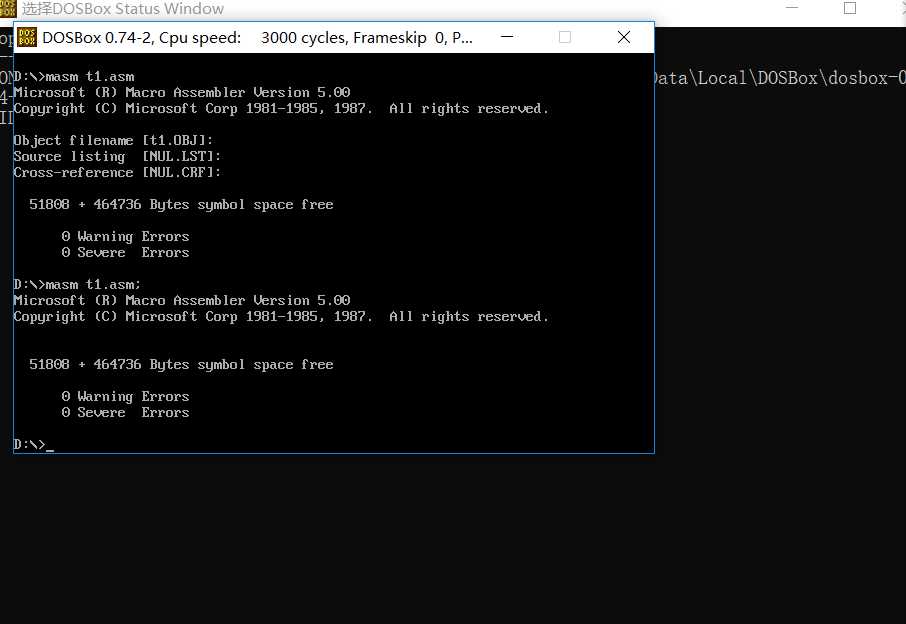Click the last '0 Severe Errors' line
The image size is (906, 624).
(125, 413)
